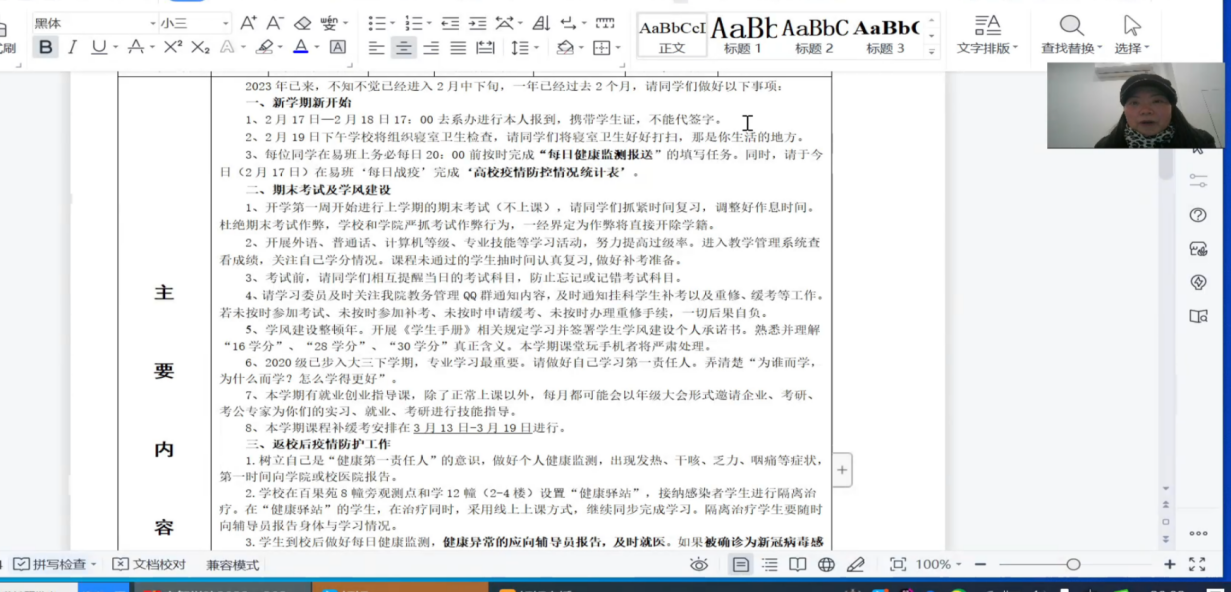The width and height of the screenshot is (1231, 592).
Task: Align text left
Action: 376,47
